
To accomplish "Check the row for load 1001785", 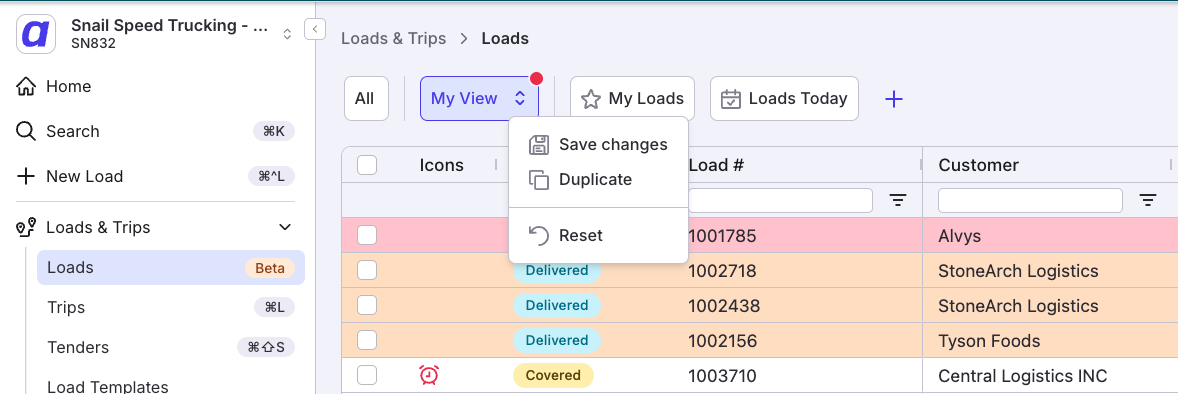I will [x=367, y=235].
